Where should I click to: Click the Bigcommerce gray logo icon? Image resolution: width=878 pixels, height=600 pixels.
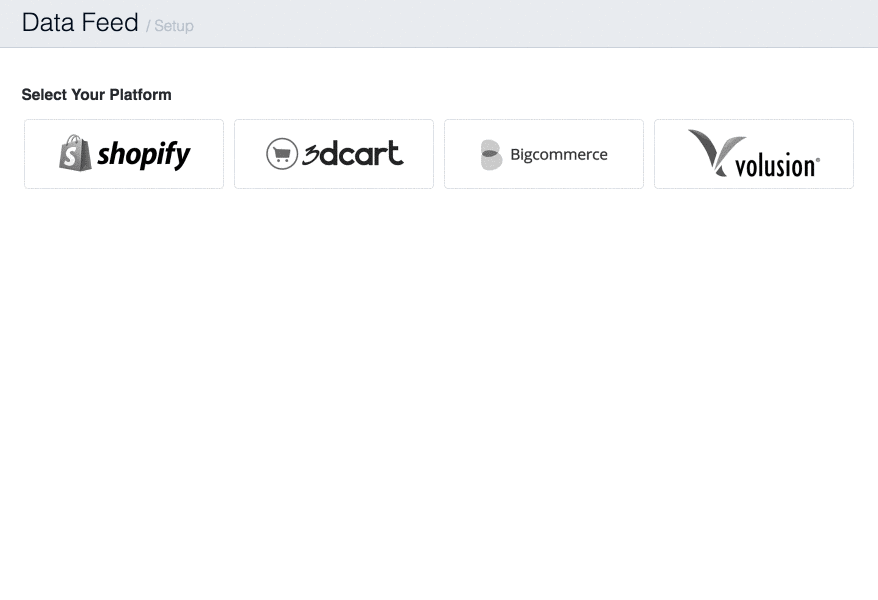[491, 155]
